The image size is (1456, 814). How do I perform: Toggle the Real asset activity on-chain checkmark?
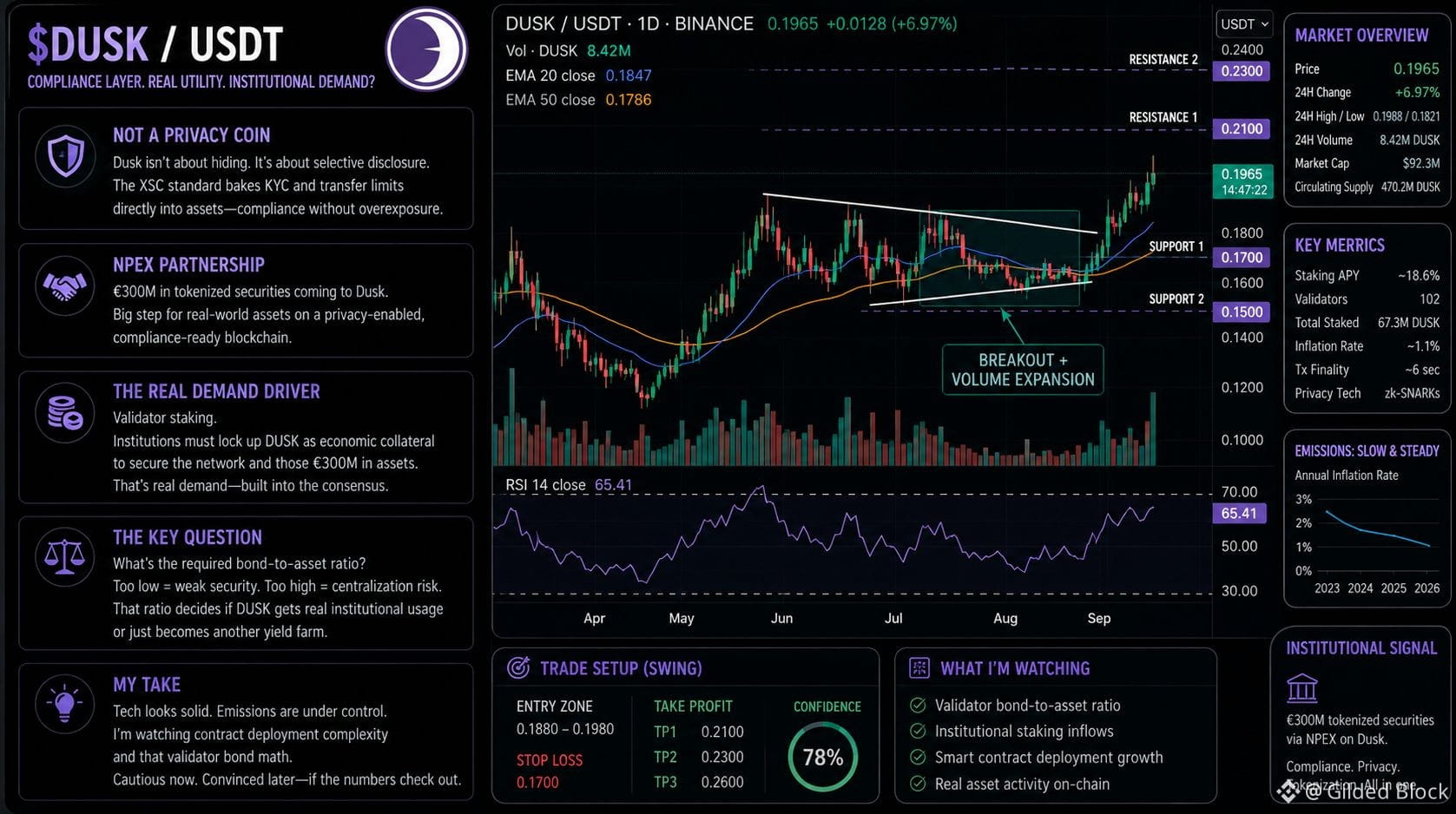(917, 784)
